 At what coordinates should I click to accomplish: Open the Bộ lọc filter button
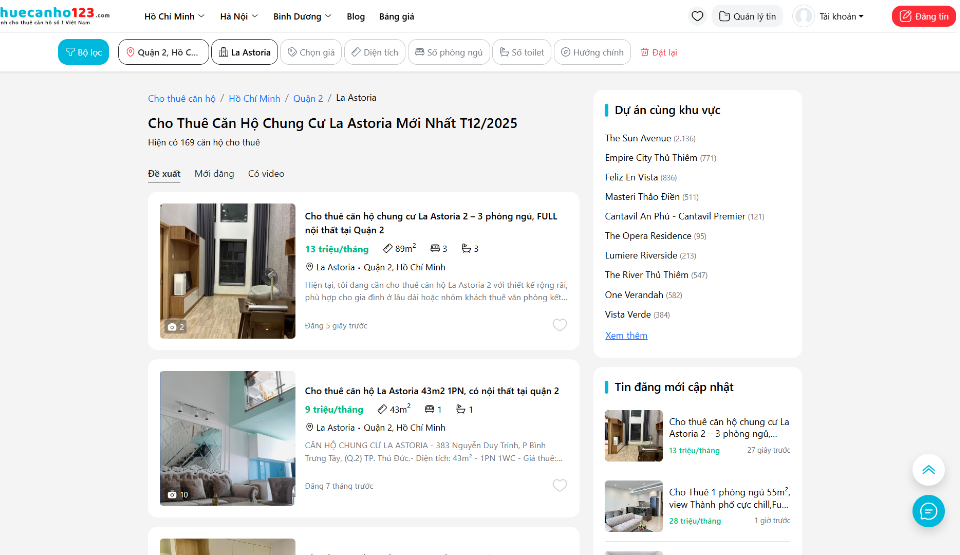[x=83, y=52]
